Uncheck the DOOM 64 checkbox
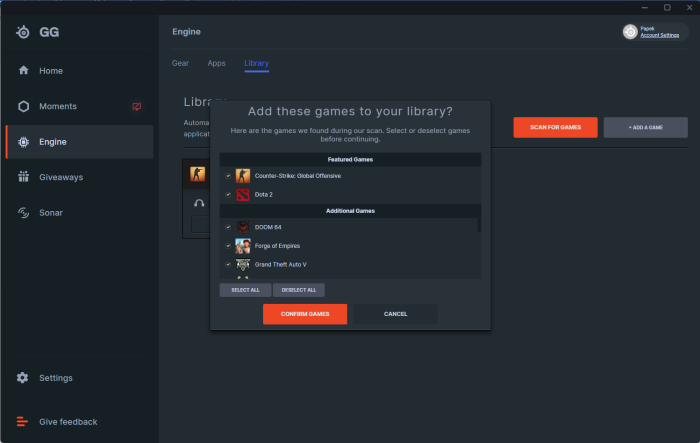Screen dimensions: 700x443 [228, 227]
